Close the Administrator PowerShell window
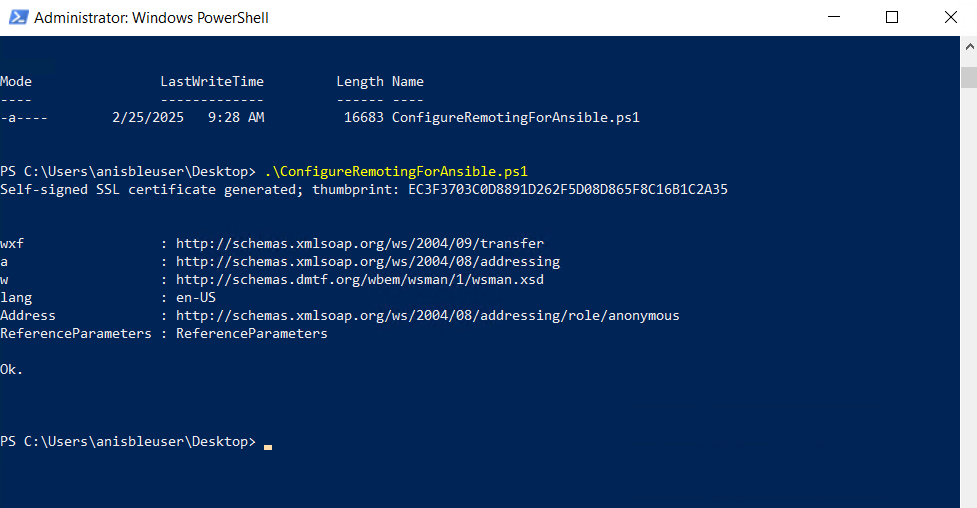 click(x=950, y=17)
